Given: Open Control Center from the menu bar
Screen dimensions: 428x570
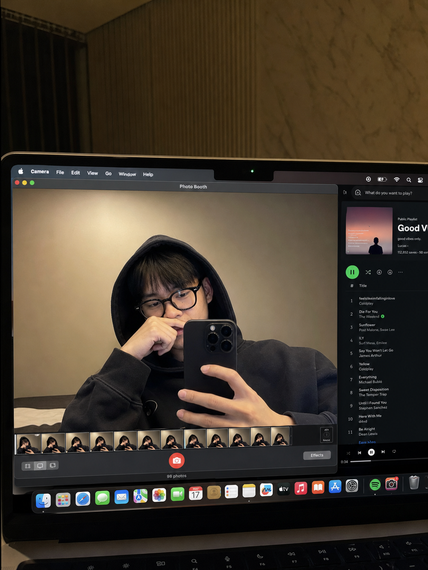Looking at the screenshot, I should click(420, 180).
